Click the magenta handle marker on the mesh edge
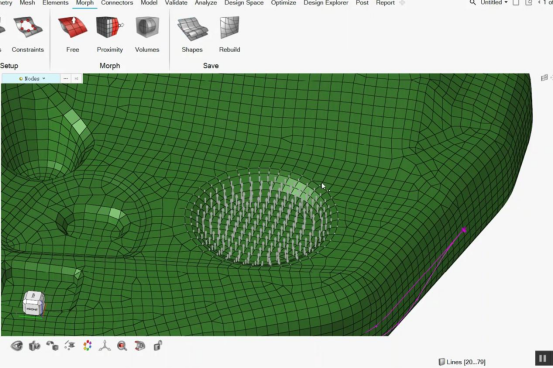 coord(464,230)
